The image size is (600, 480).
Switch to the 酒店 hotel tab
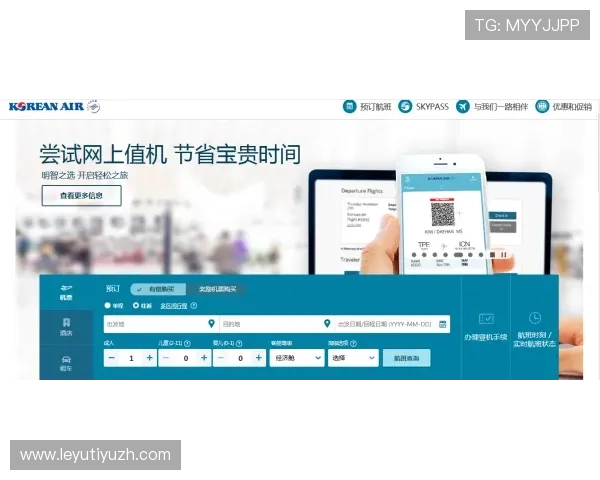(x=66, y=327)
